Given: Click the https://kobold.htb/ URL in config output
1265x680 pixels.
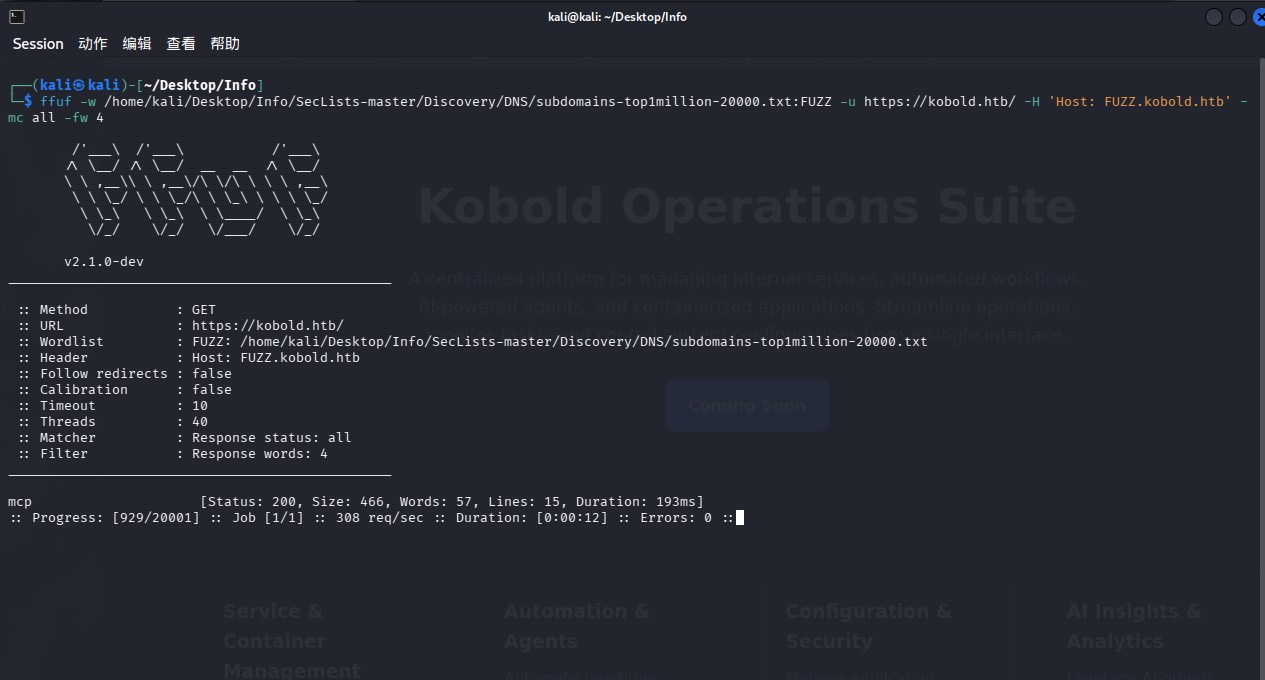Looking at the screenshot, I should point(267,326).
